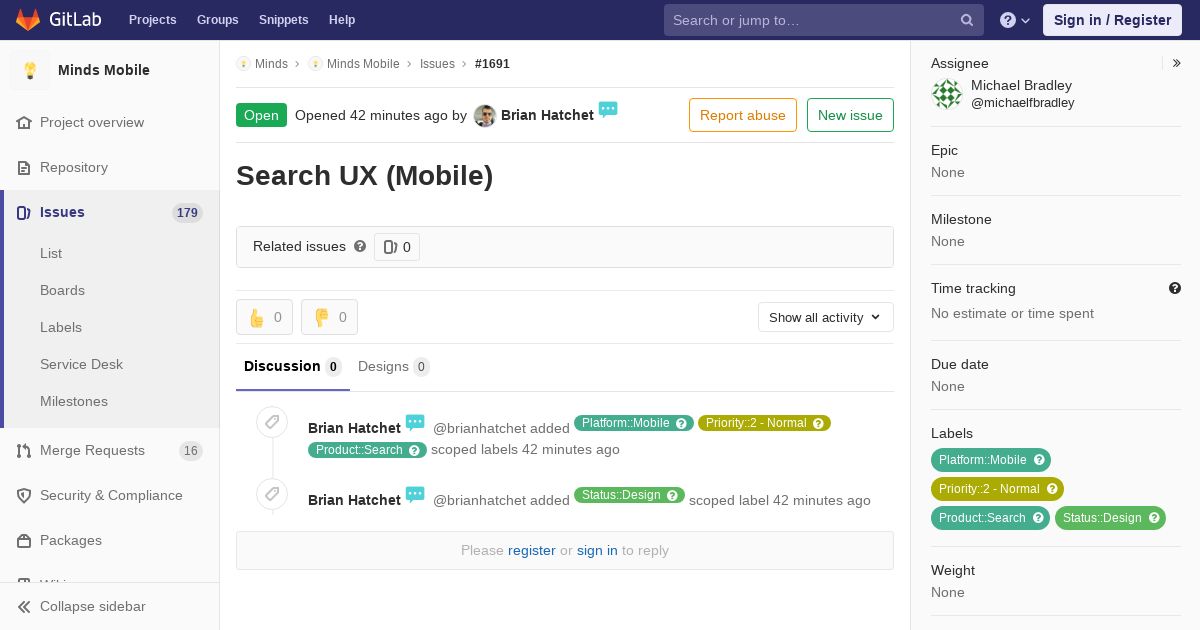Click the Minds Mobile lightbulb project avatar

(x=30, y=70)
